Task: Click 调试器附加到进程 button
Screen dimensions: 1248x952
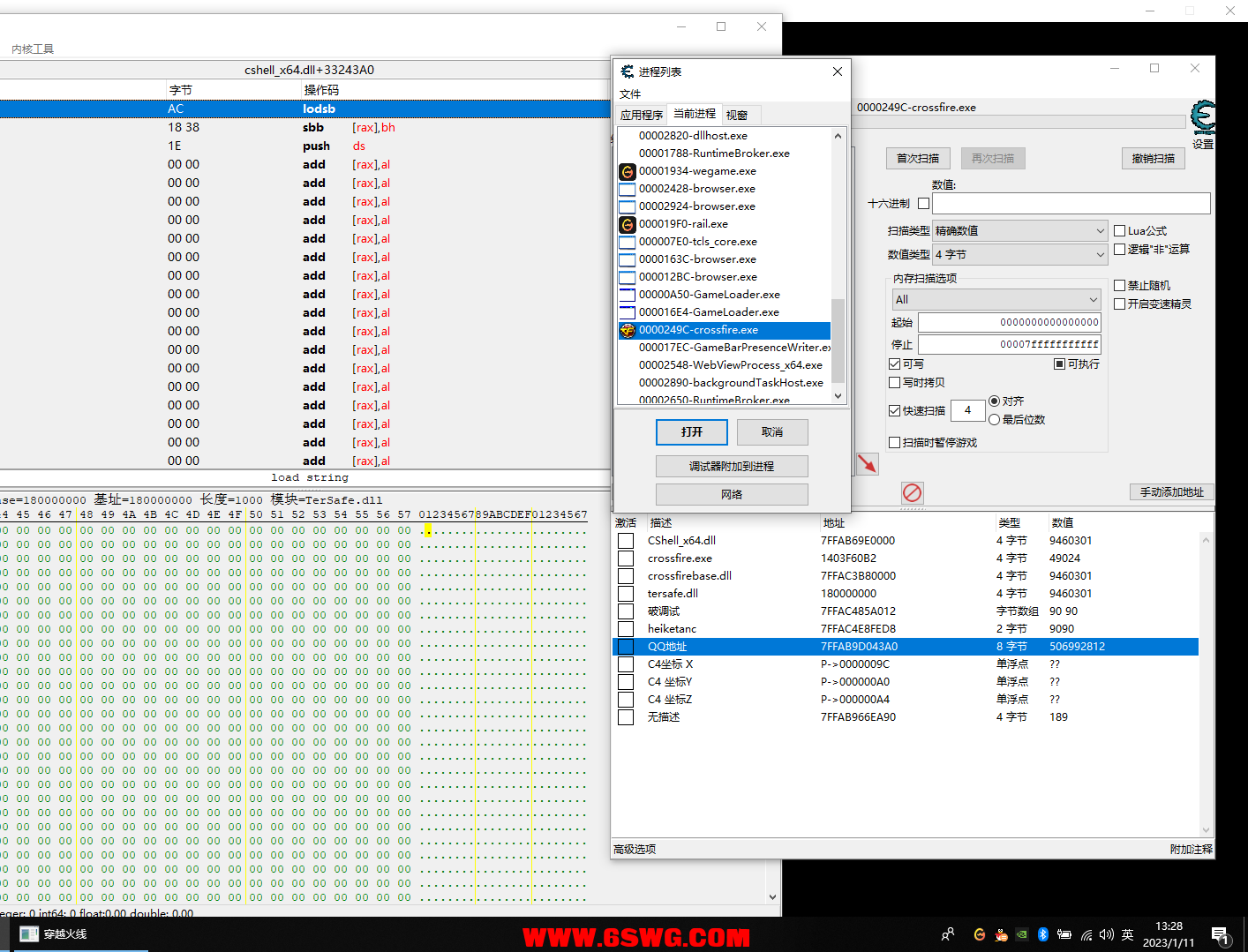Action: (732, 467)
